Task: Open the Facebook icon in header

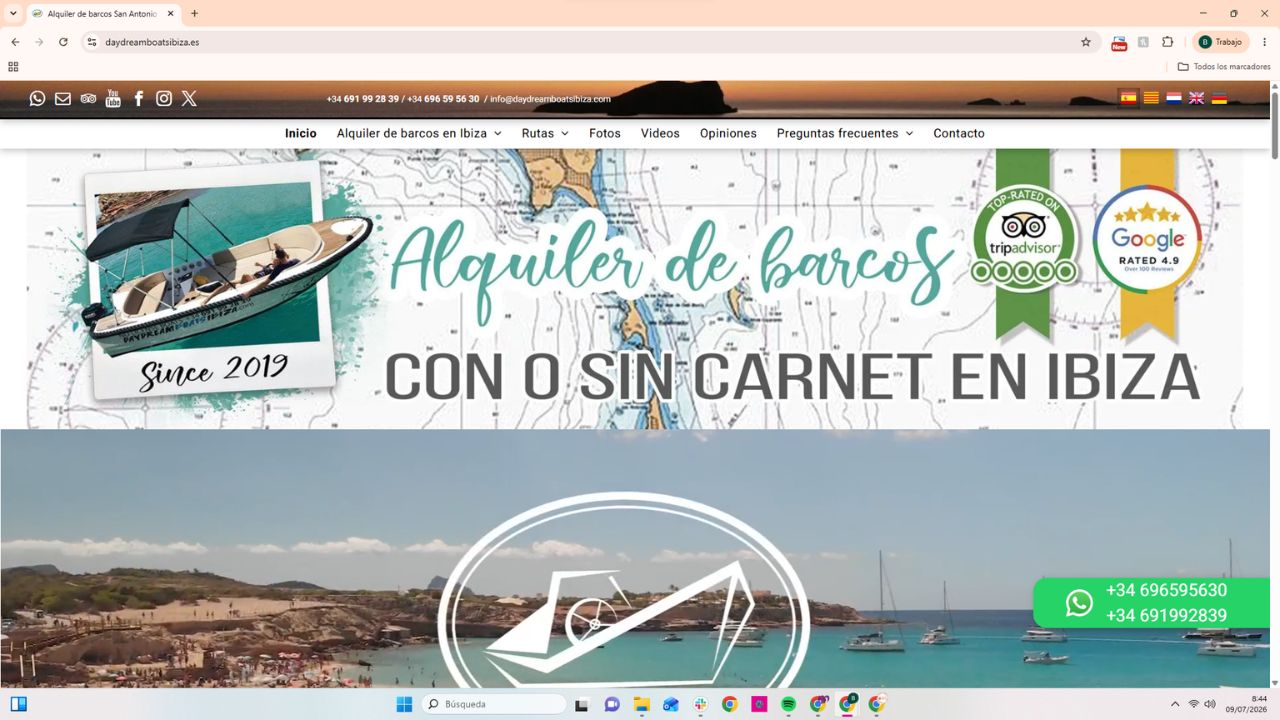Action: point(139,98)
